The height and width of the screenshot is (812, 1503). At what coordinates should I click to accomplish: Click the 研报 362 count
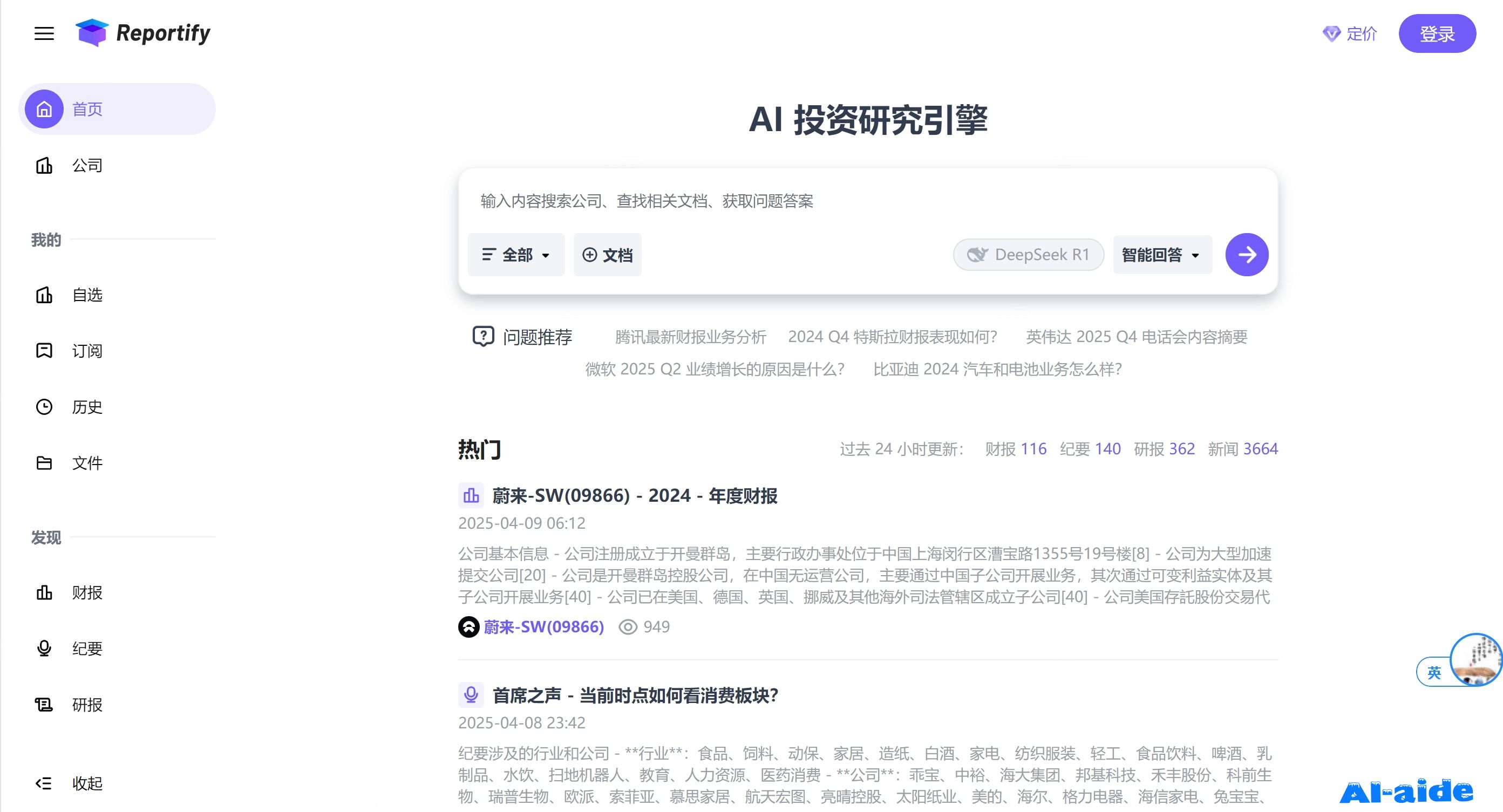(1164, 449)
